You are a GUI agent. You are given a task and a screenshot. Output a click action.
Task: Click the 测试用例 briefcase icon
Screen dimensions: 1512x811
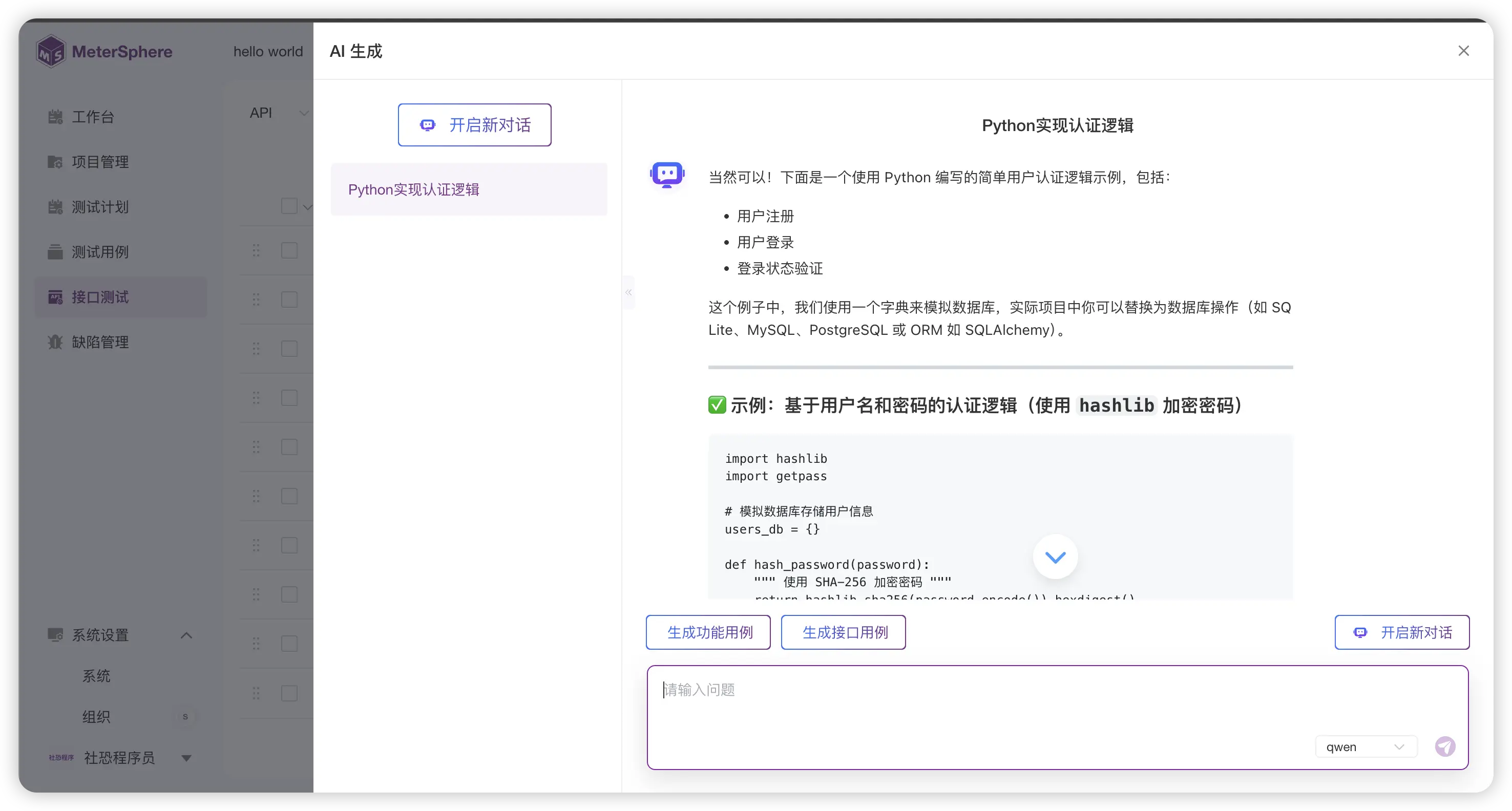coord(55,252)
